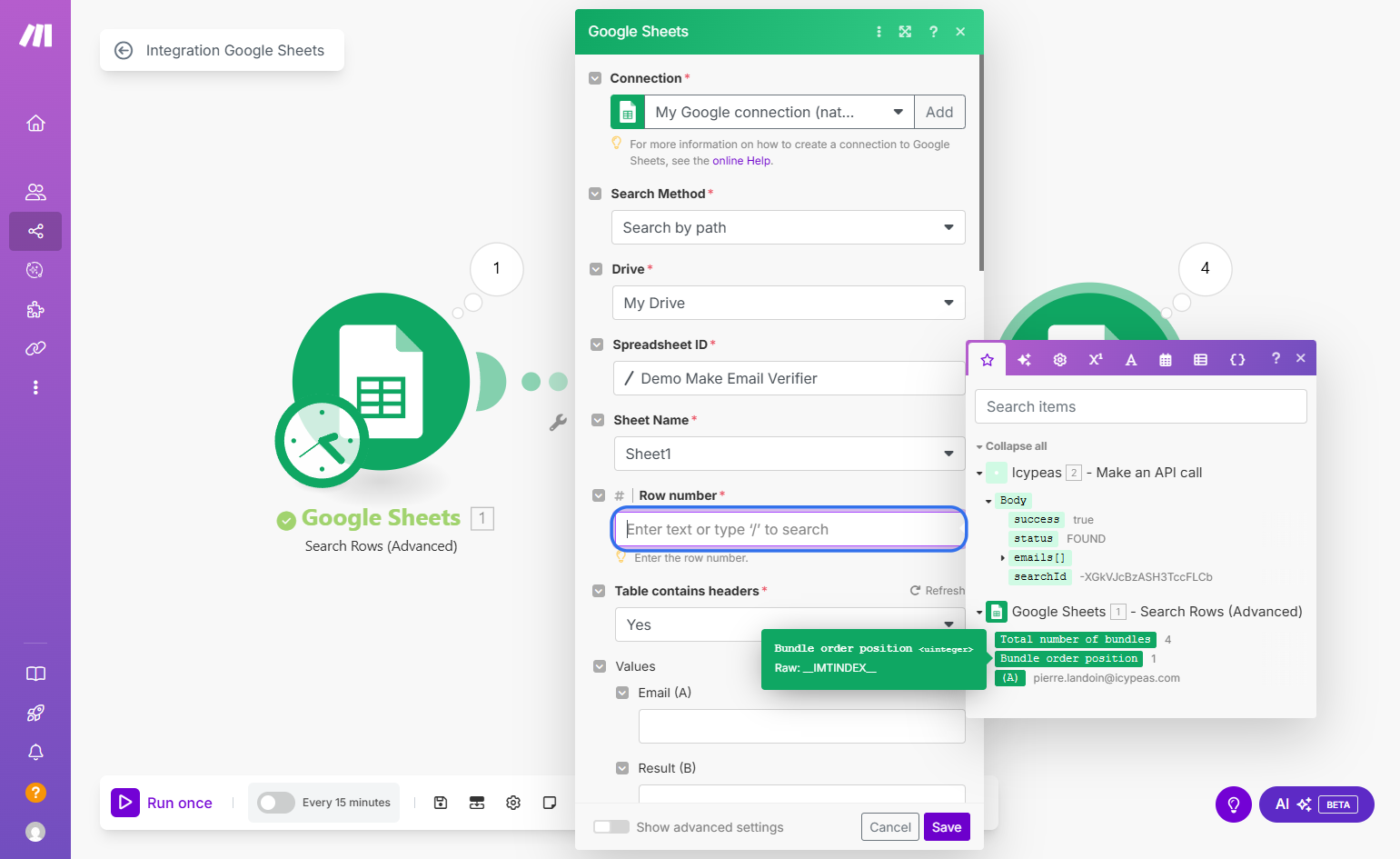This screenshot has width=1400, height=859.
Task: Follow the online Help link
Action: (x=742, y=161)
